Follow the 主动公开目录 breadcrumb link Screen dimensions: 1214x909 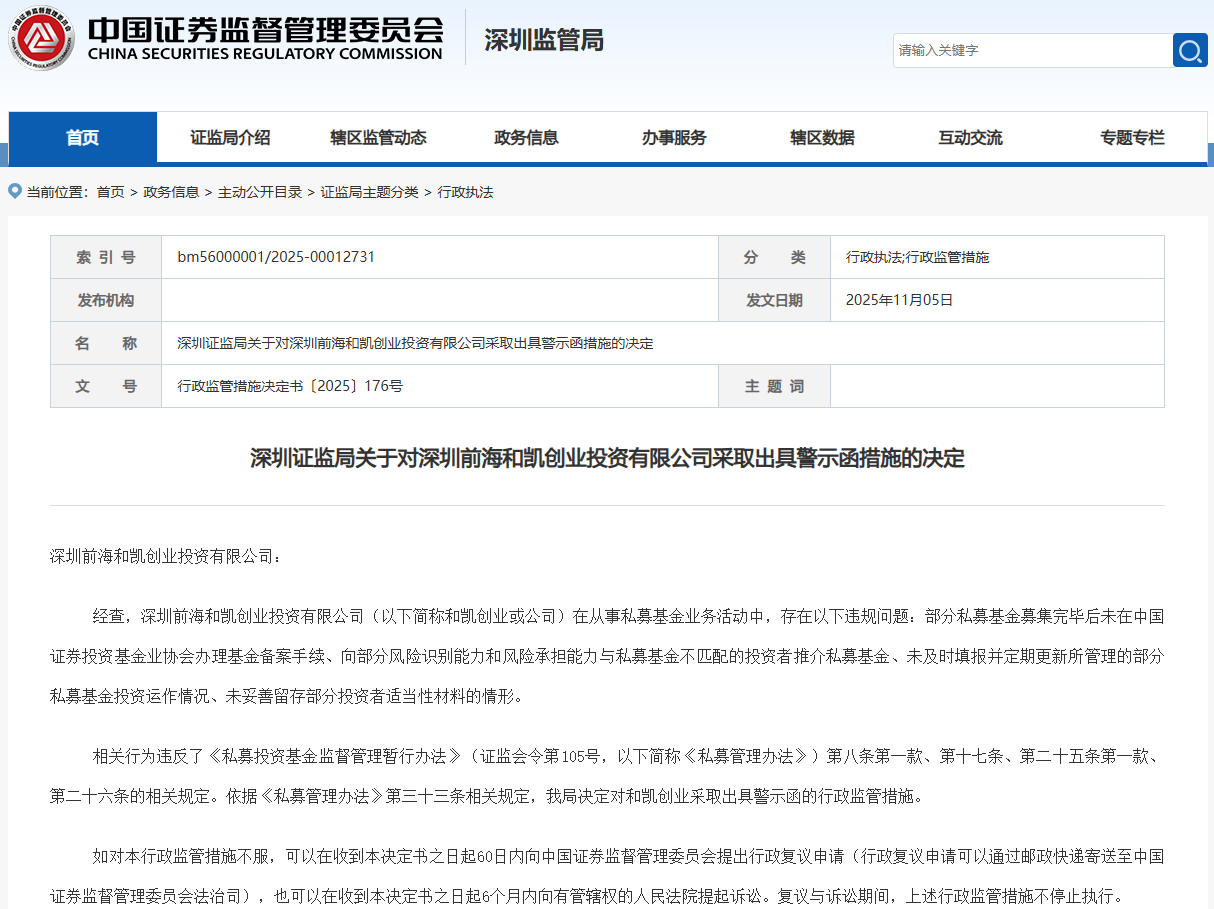click(260, 192)
